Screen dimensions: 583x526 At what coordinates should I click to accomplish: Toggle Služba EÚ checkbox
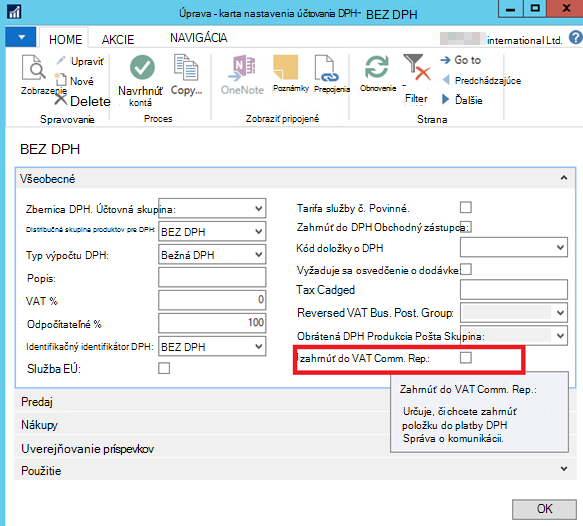164,368
